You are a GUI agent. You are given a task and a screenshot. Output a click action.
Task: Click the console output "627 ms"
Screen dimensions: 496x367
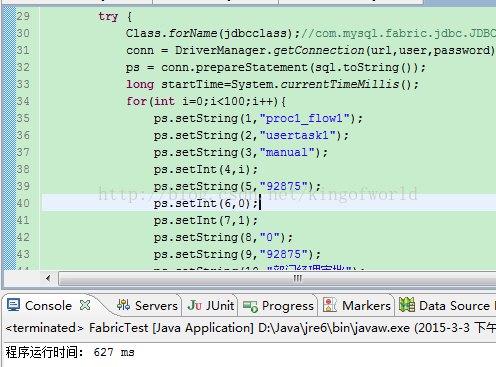[114, 352]
